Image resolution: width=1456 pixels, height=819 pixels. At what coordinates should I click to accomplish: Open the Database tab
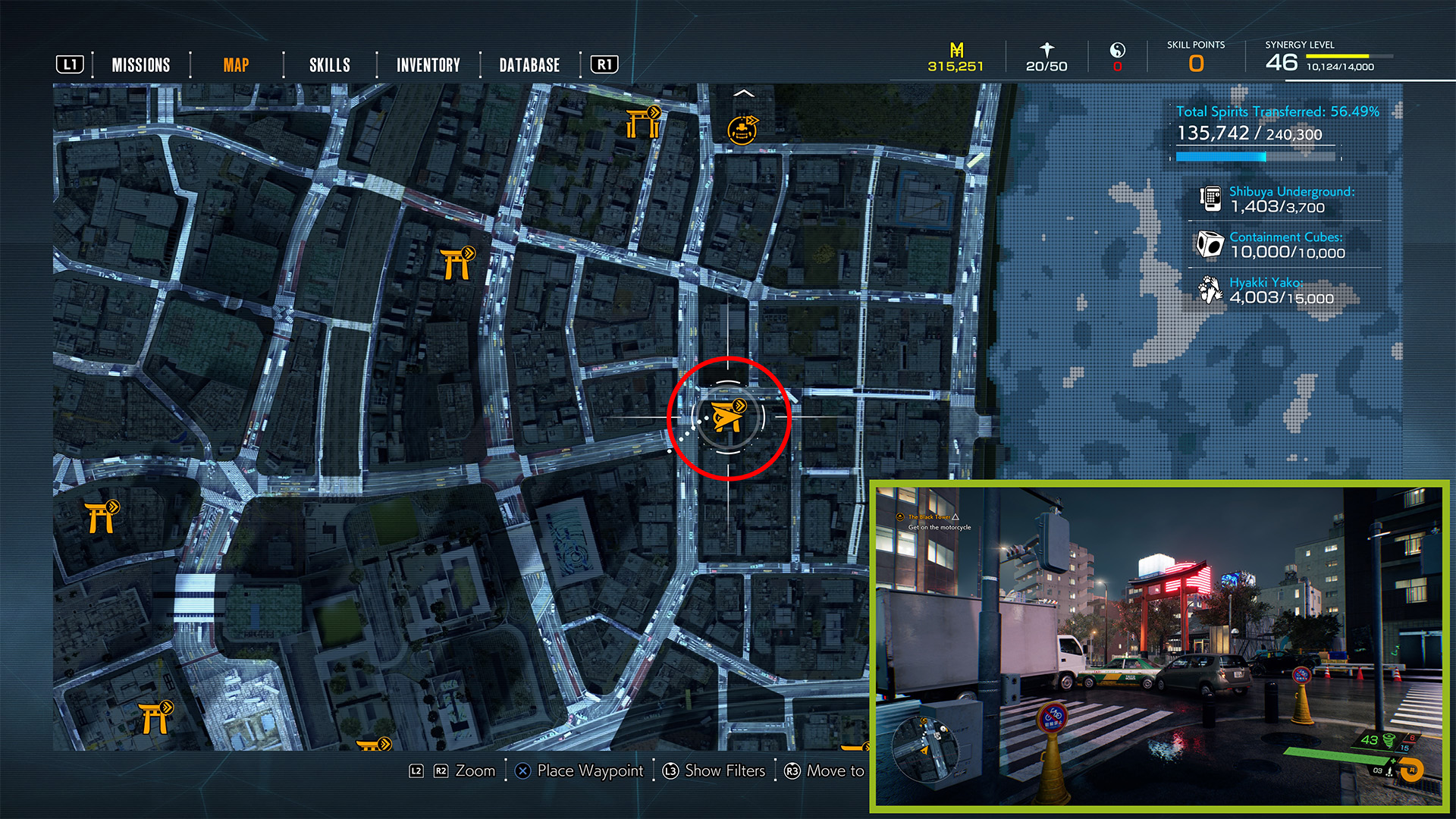click(529, 65)
